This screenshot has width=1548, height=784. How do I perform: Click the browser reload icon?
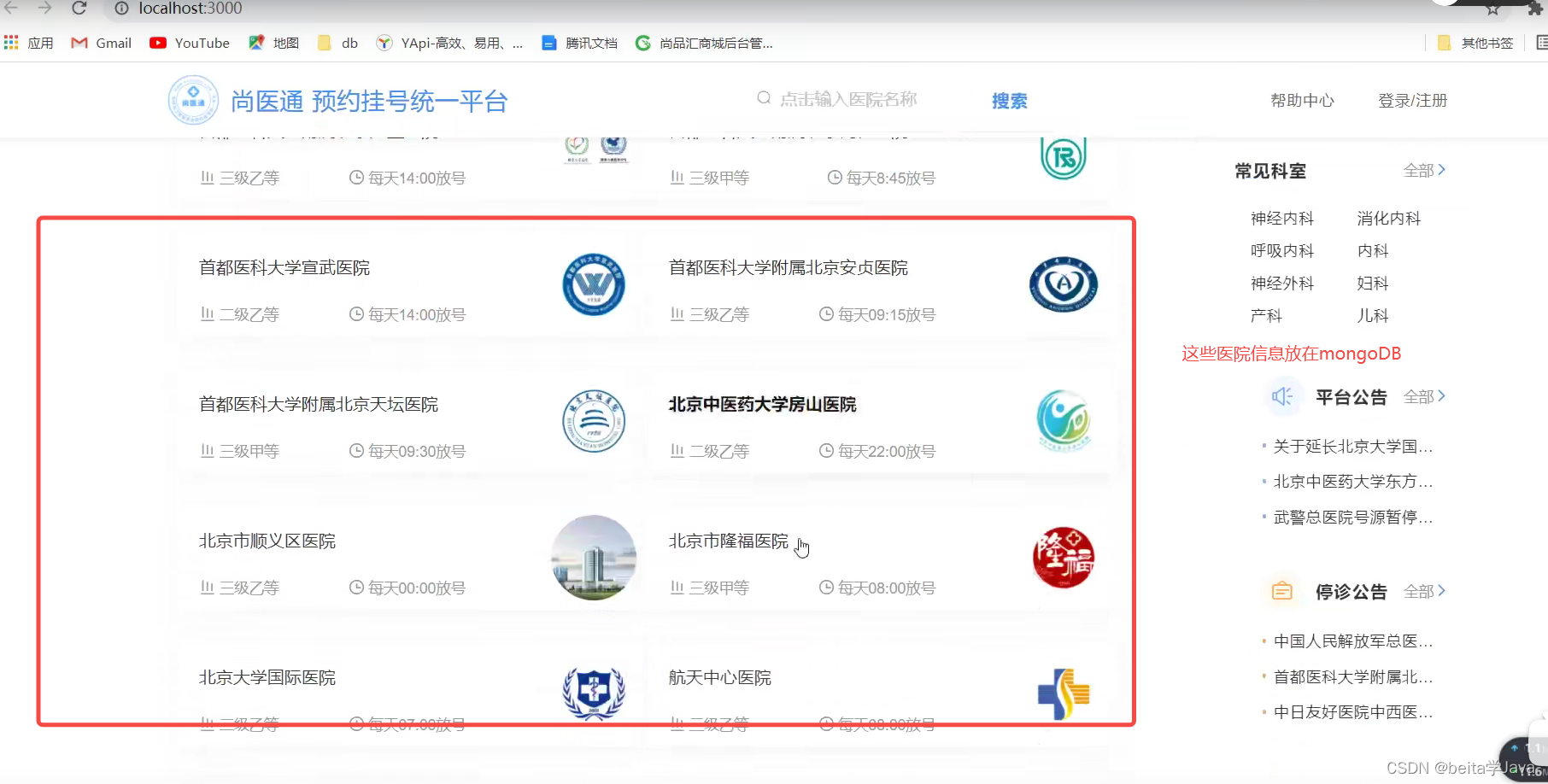(x=79, y=9)
